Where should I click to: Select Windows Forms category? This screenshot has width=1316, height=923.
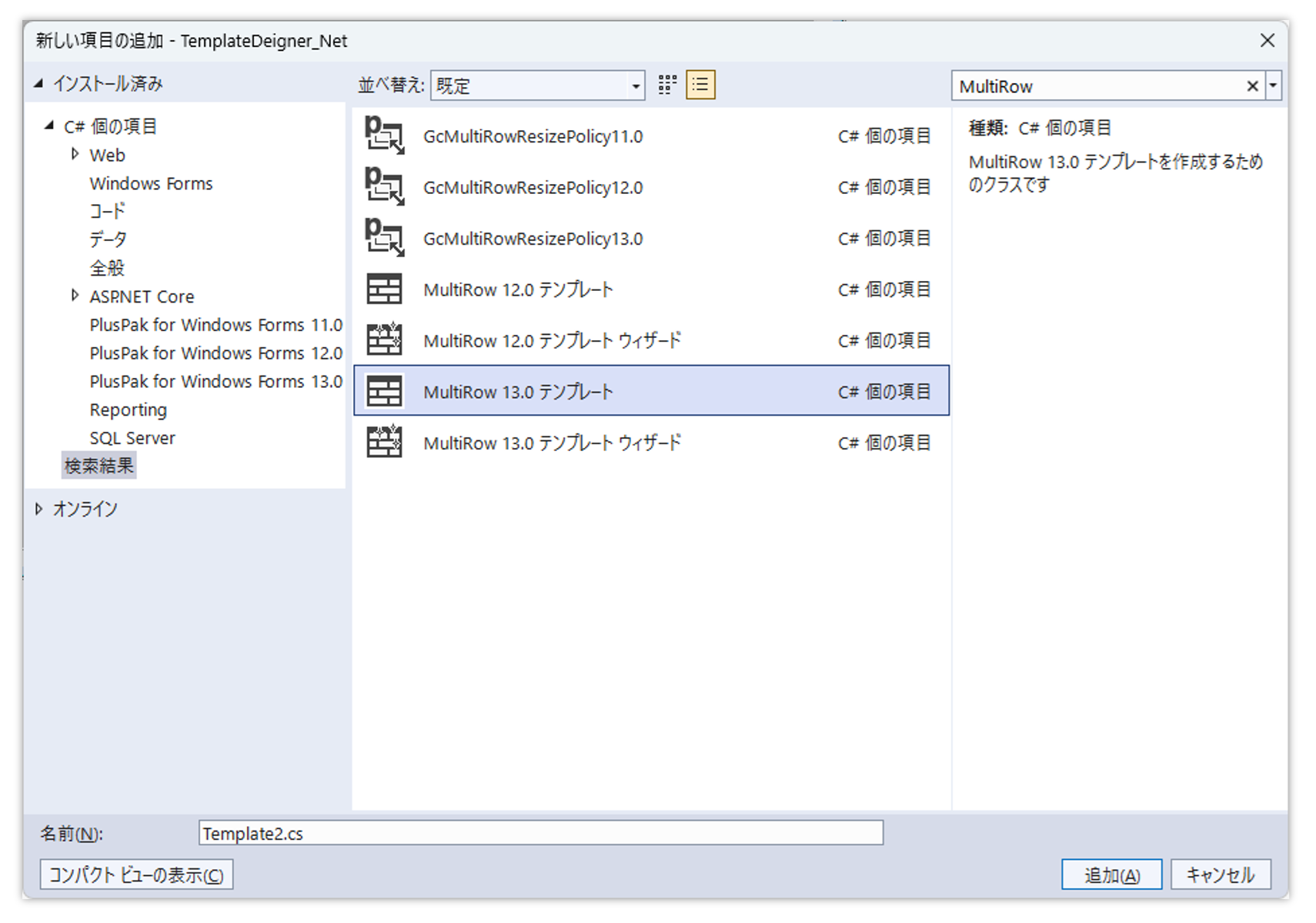[x=151, y=183]
